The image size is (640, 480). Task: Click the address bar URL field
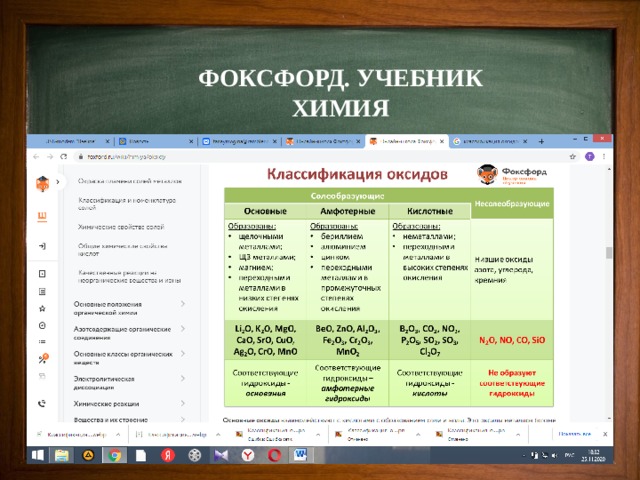(x=322, y=157)
